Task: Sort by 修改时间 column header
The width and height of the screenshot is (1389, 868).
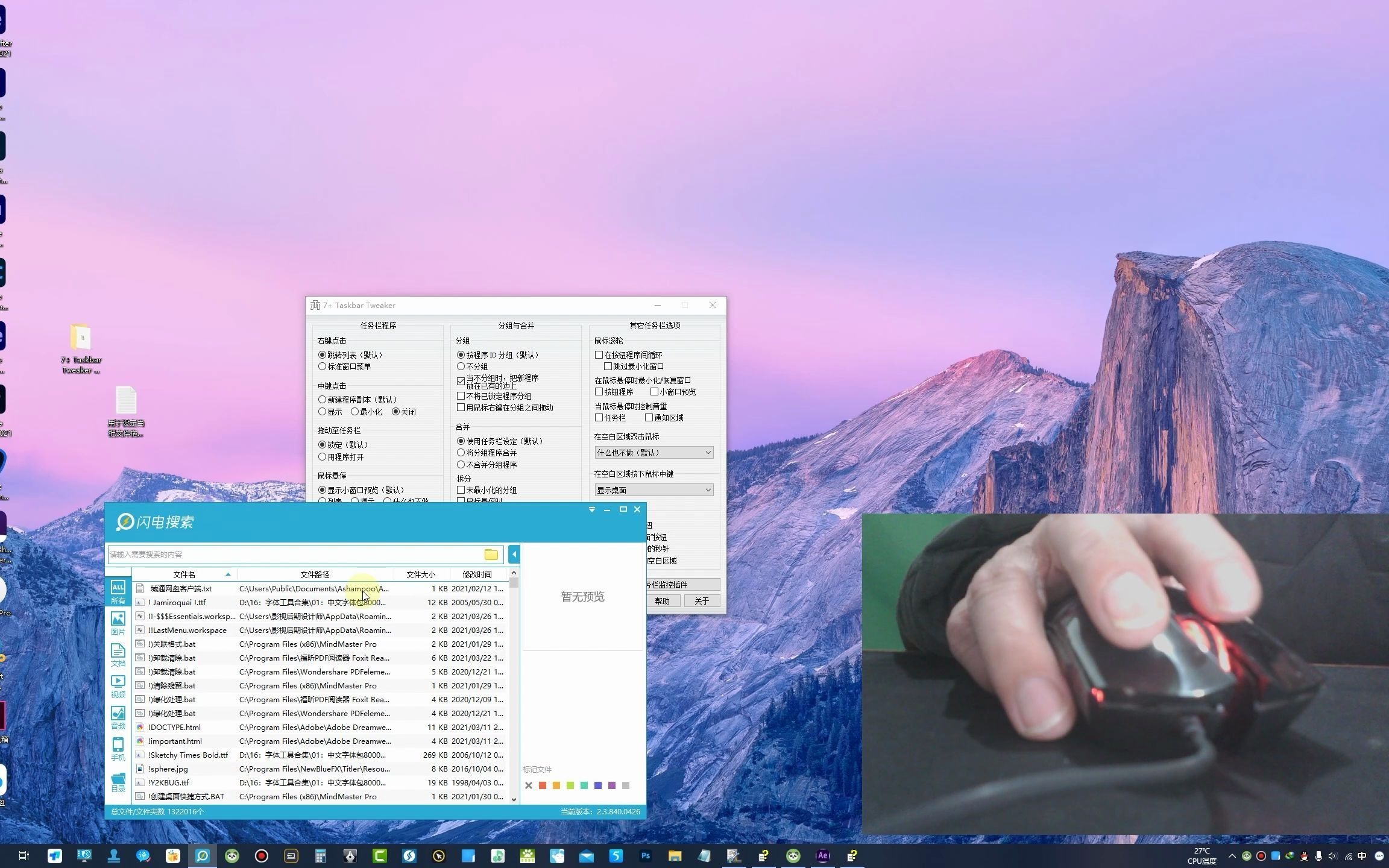Action: [x=476, y=574]
